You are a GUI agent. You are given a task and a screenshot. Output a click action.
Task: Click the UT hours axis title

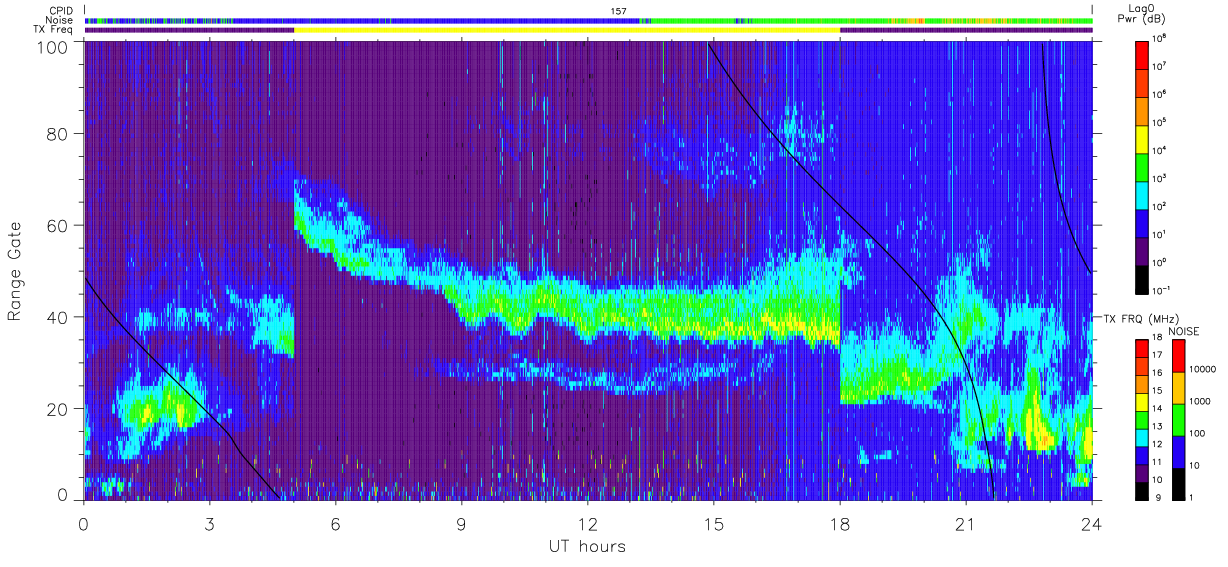coord(587,546)
